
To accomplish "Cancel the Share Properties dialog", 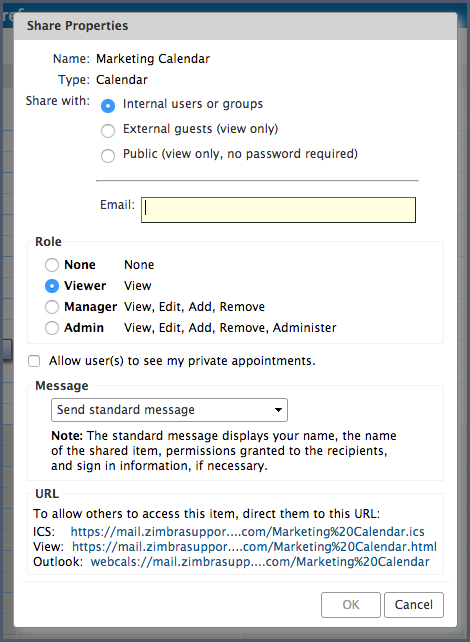I will 414,605.
